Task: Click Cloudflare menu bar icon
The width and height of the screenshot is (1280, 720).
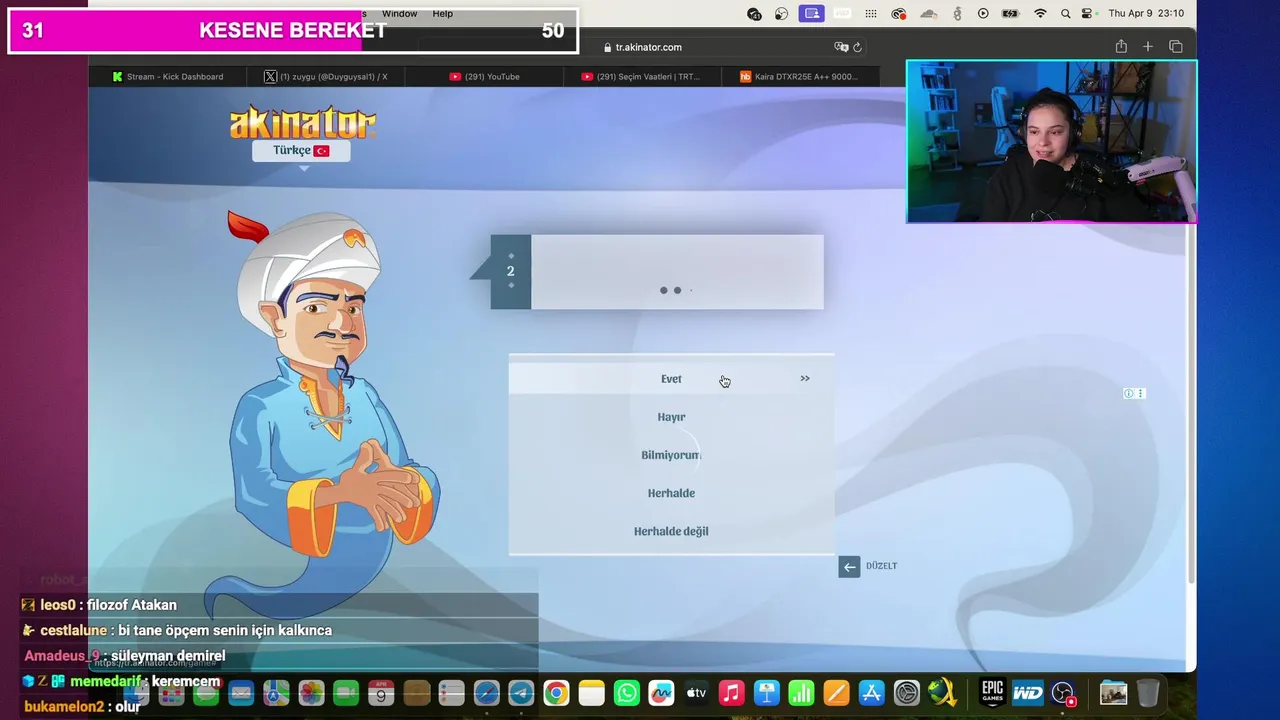Action: (929, 13)
